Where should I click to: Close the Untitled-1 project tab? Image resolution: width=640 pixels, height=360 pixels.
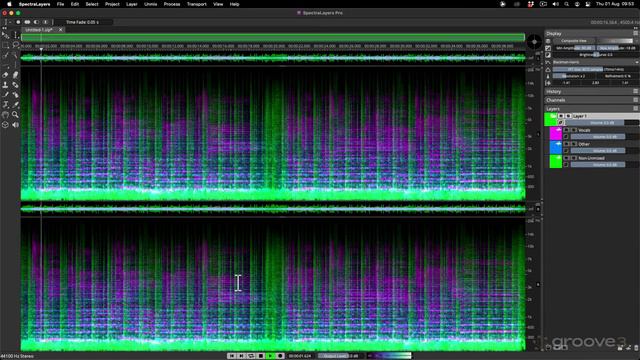60,30
